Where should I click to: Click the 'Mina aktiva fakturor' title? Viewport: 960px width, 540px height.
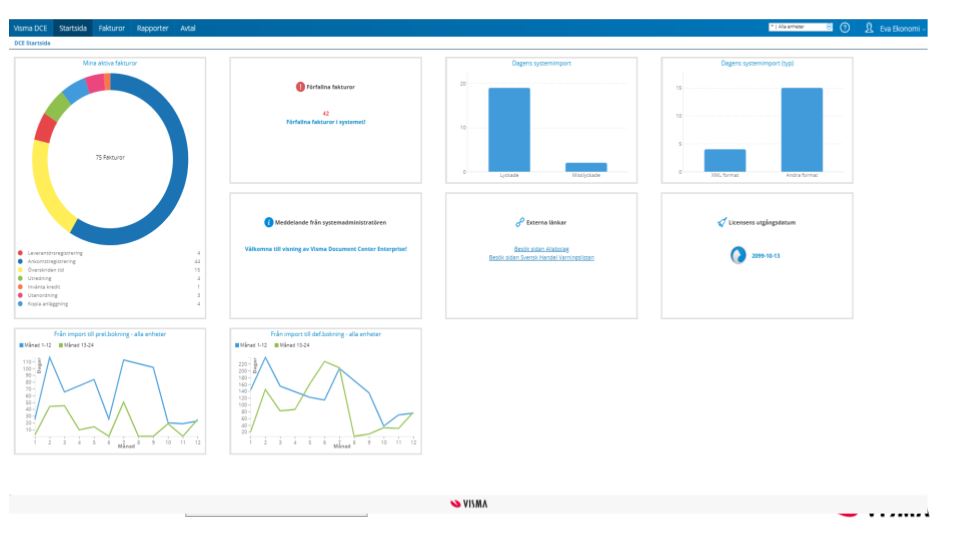pos(110,63)
